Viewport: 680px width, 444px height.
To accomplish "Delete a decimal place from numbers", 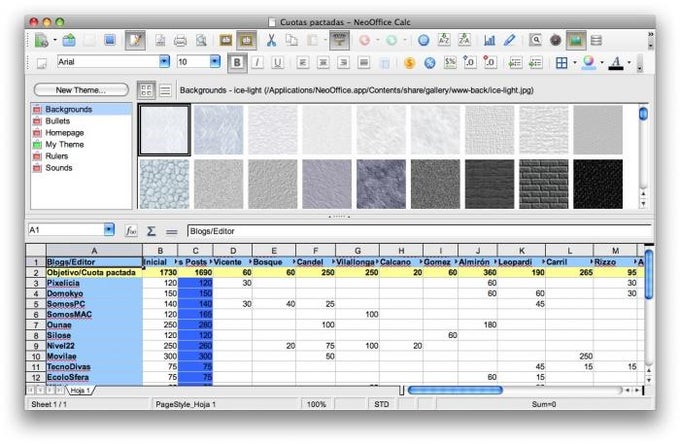I will coord(490,63).
